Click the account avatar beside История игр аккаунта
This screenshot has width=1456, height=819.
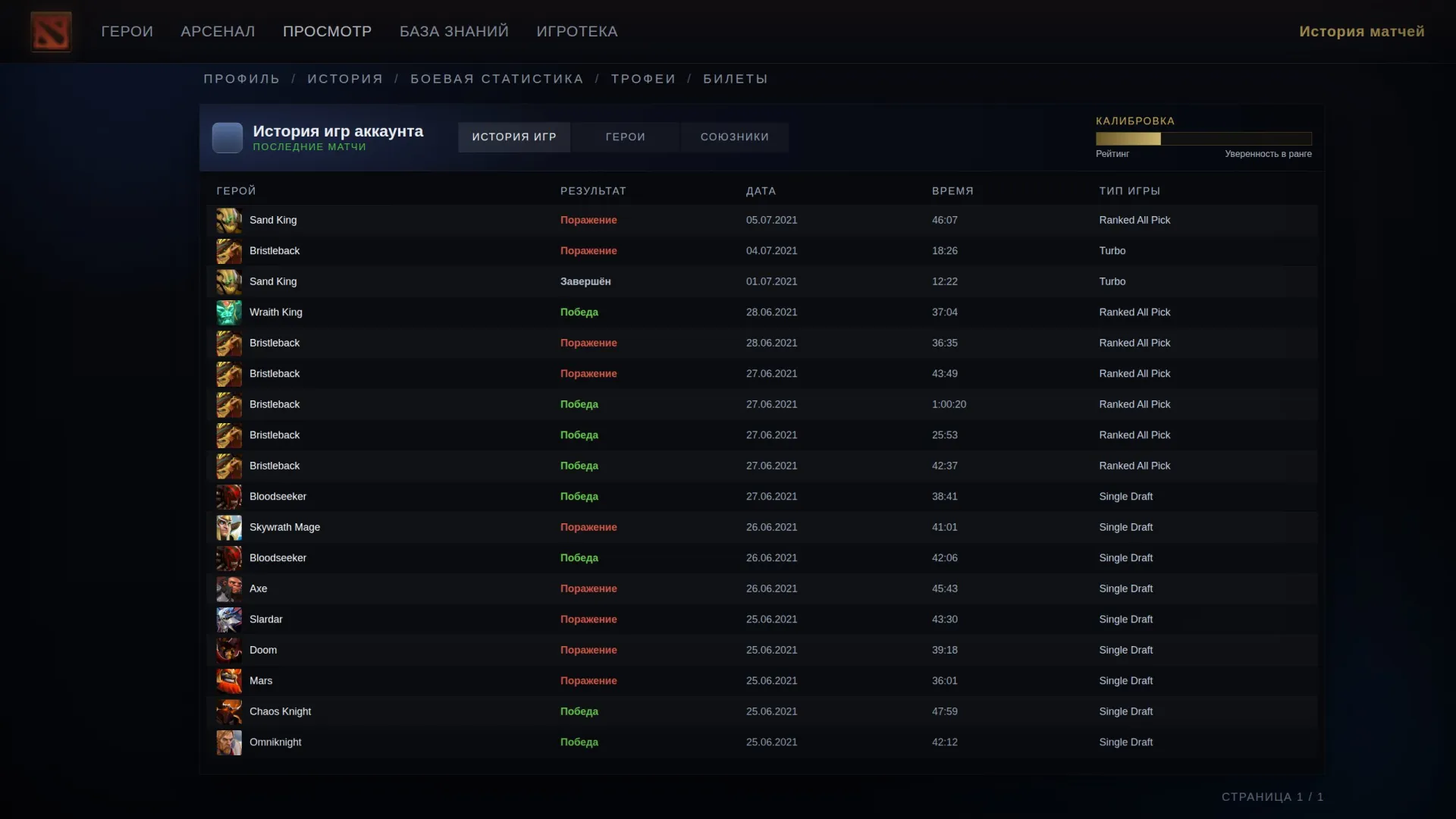227,138
